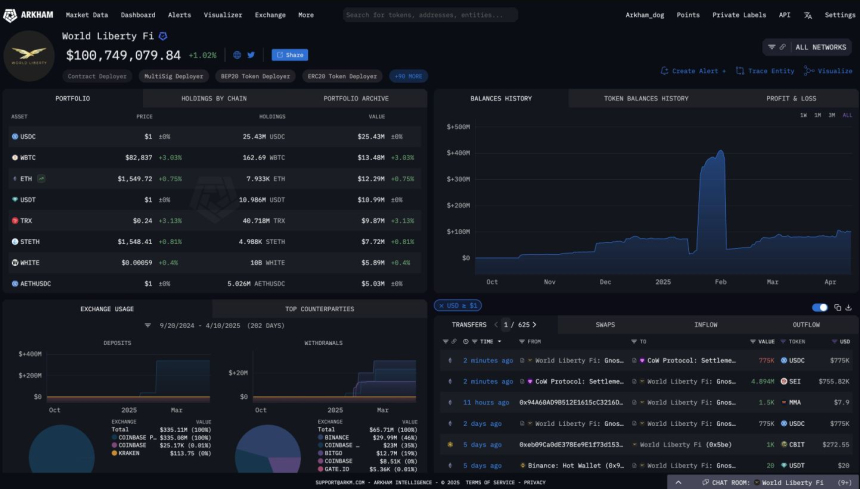Screen dimensions: 860x489
Task: Switch to the TOKEN BALANCES HISTORY tab
Action: (x=646, y=99)
